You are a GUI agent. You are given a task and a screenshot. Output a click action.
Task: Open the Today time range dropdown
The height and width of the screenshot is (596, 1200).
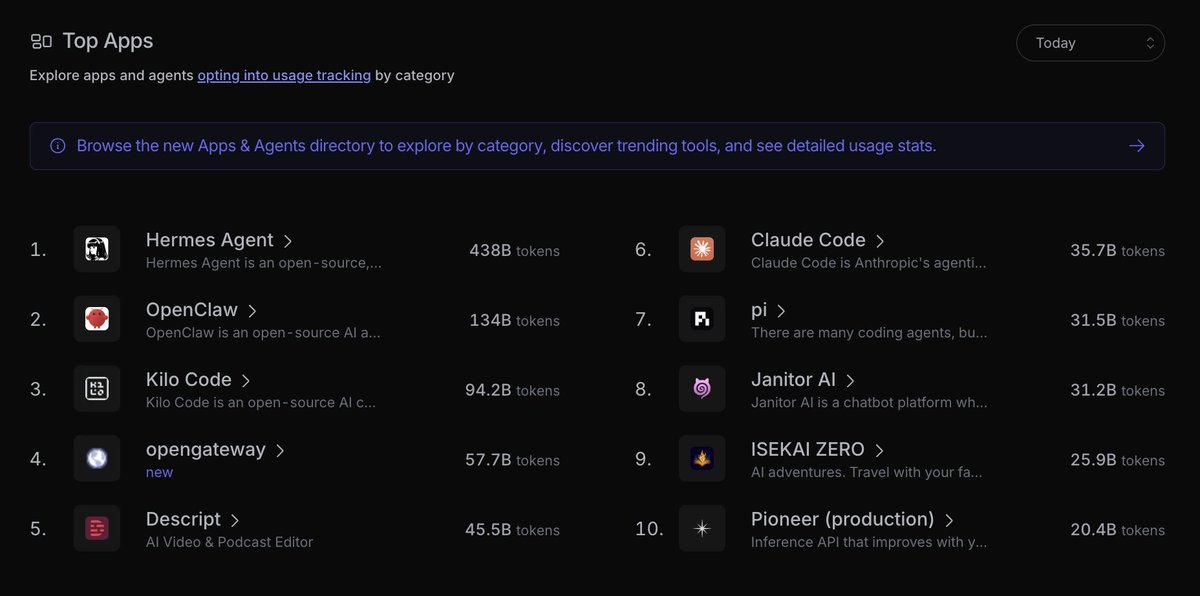tap(1090, 43)
